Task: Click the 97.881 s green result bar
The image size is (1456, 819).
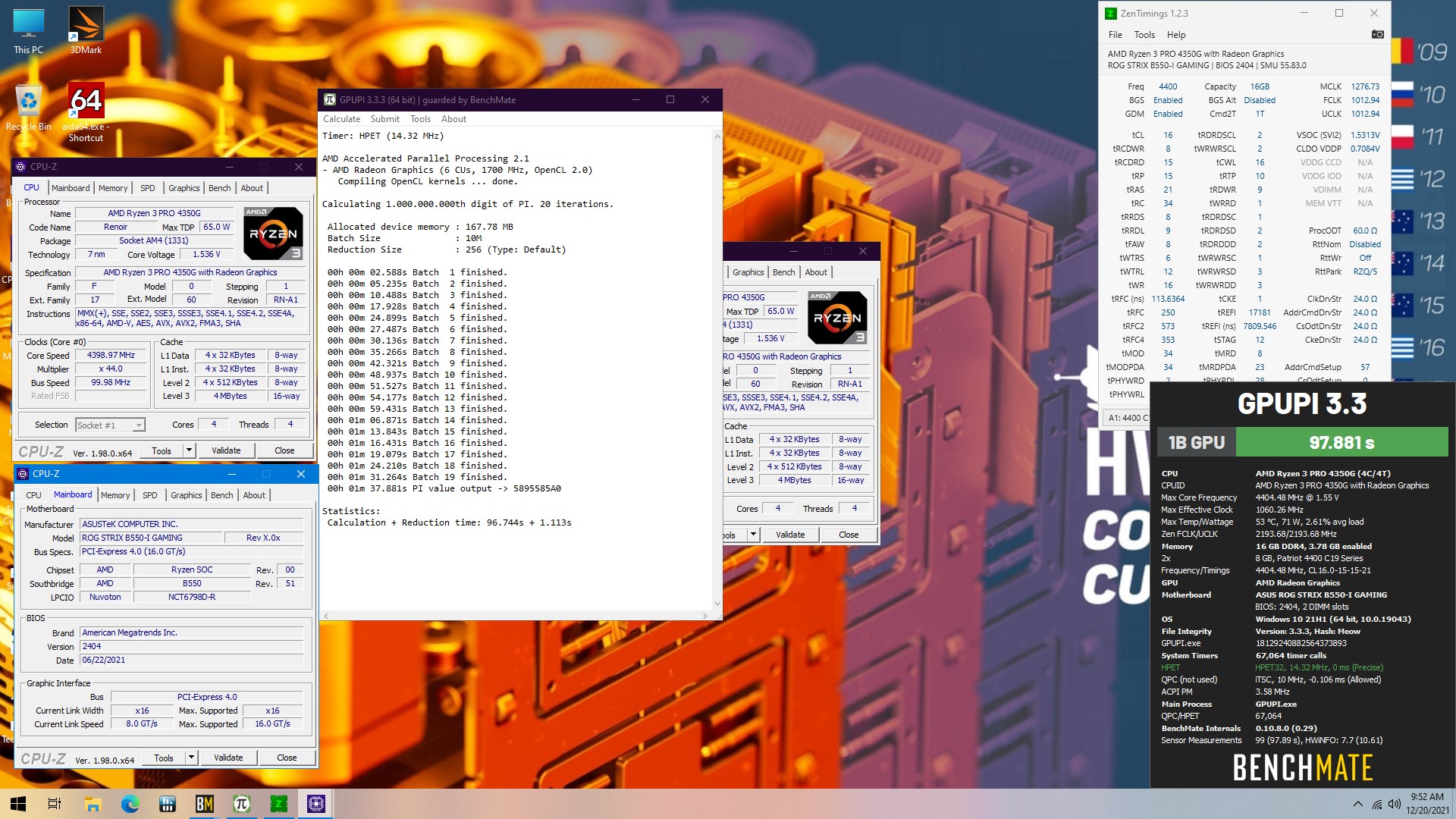Action: coord(1341,442)
